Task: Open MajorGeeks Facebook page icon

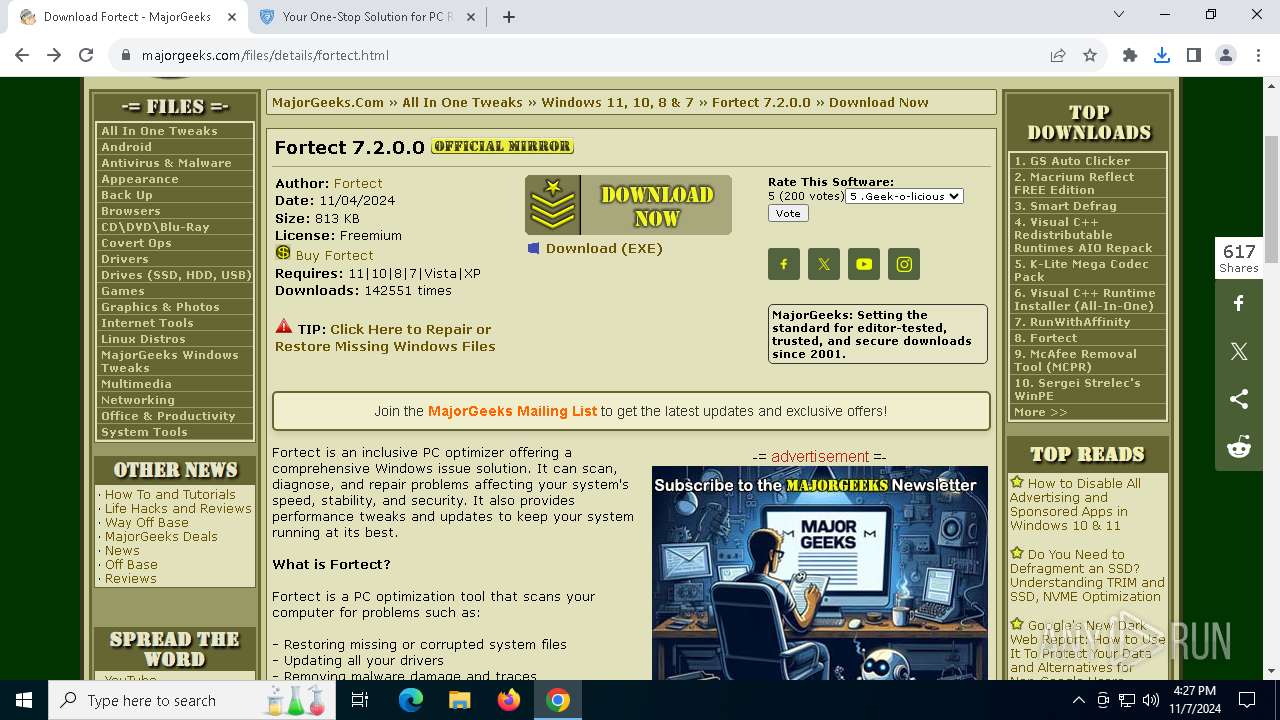Action: pos(784,264)
